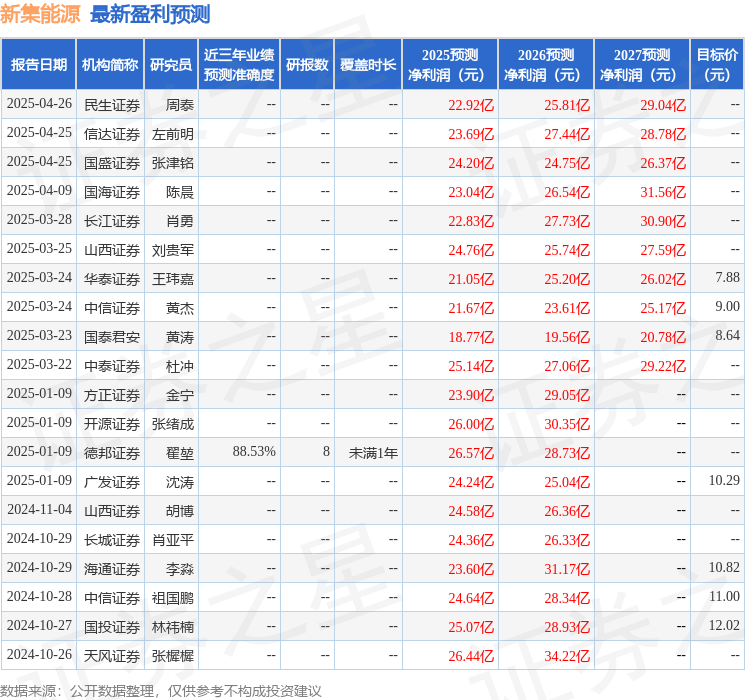Select analyst 周泰
This screenshot has width=745, height=700.
[x=180, y=105]
